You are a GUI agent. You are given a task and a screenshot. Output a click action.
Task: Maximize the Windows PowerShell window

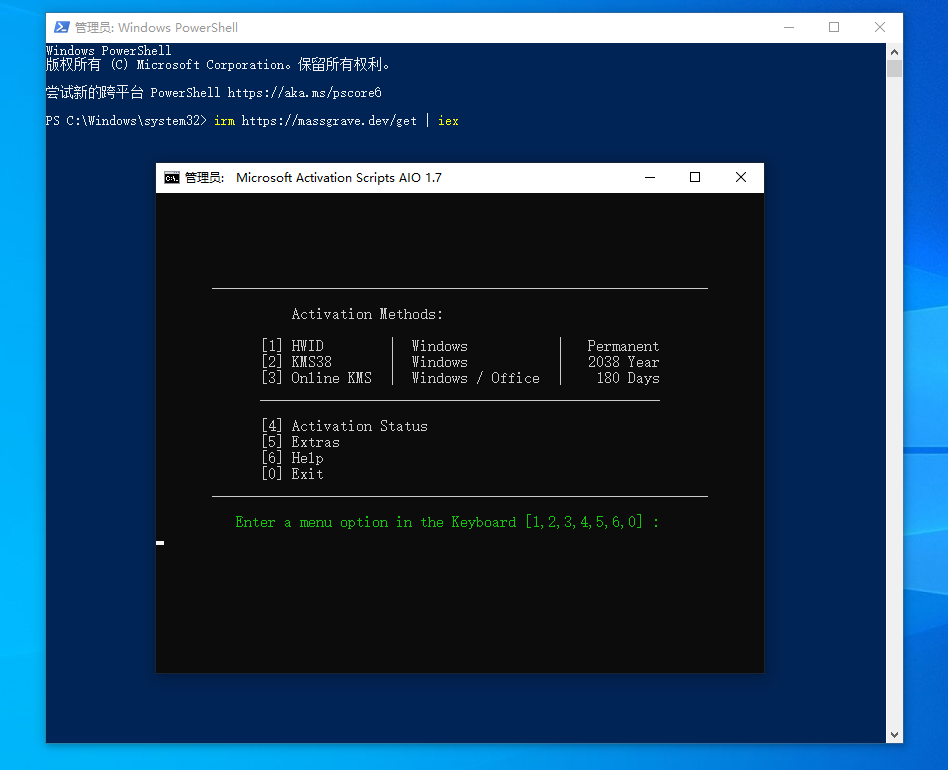click(834, 28)
